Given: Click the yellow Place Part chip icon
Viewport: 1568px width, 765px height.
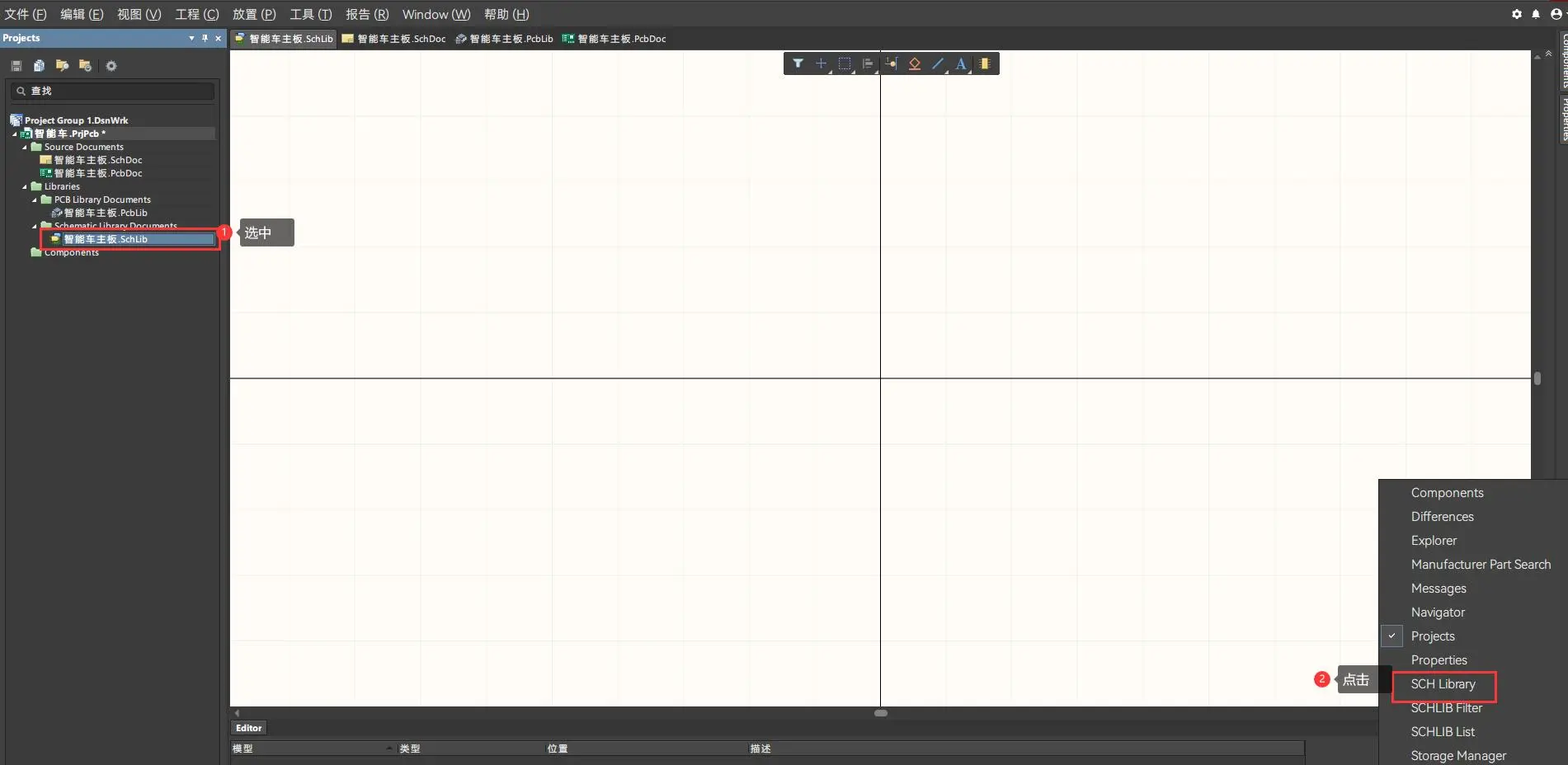Looking at the screenshot, I should 985,63.
